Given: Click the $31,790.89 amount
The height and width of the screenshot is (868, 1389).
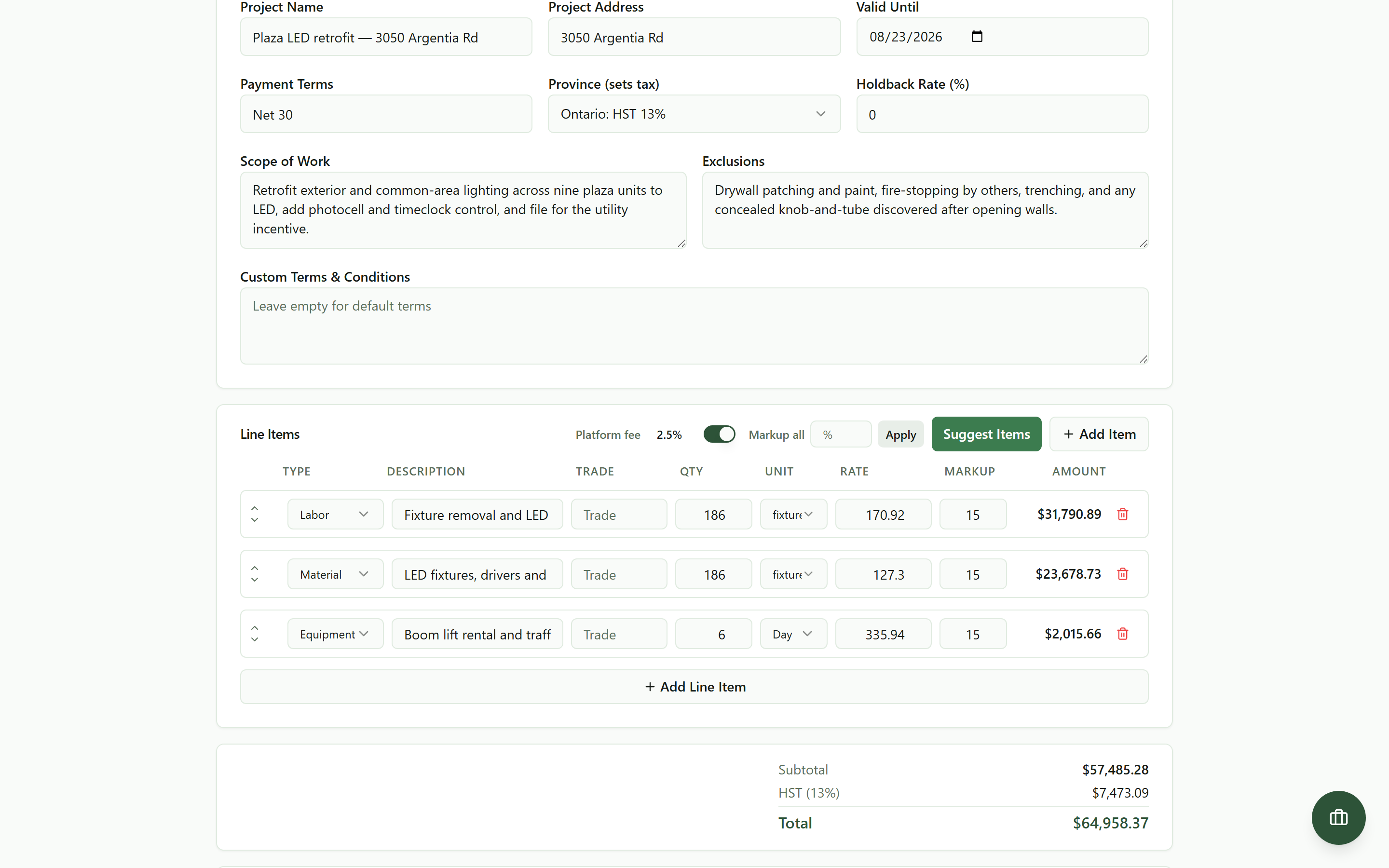Looking at the screenshot, I should pyautogui.click(x=1069, y=515).
